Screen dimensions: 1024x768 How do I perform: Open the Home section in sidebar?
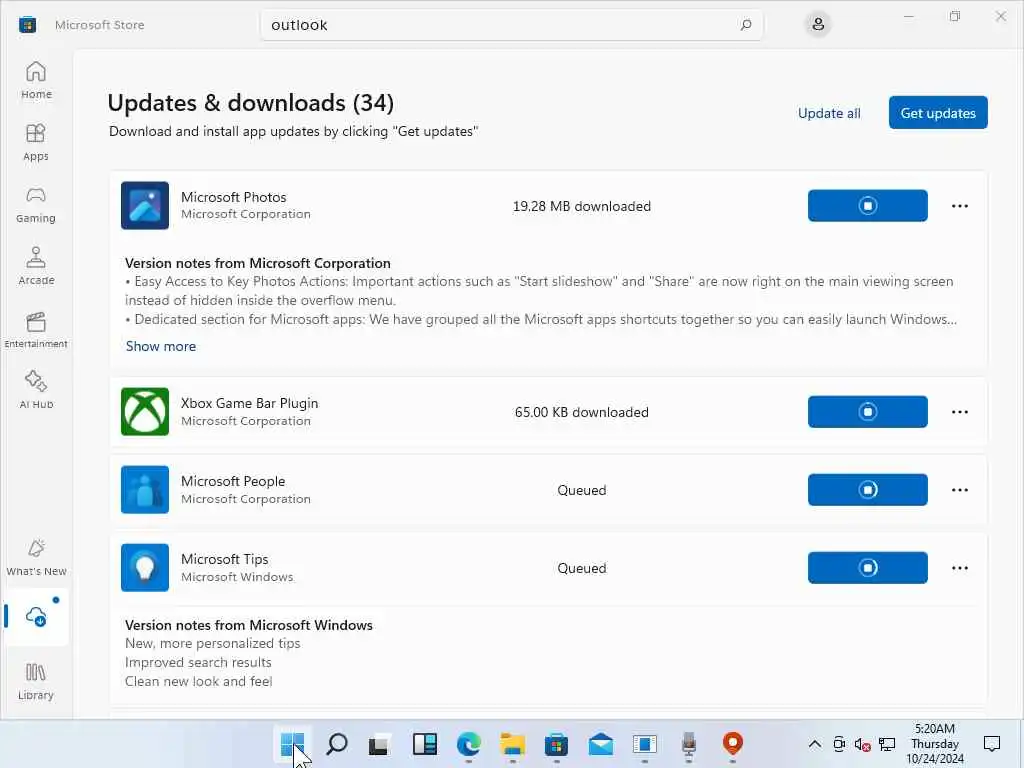[x=36, y=80]
